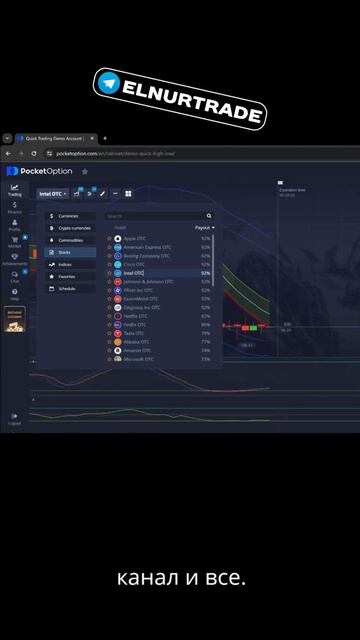Image resolution: width=360 pixels, height=640 pixels.
Task: Open the Finance section in sidebar
Action: (x=15, y=208)
